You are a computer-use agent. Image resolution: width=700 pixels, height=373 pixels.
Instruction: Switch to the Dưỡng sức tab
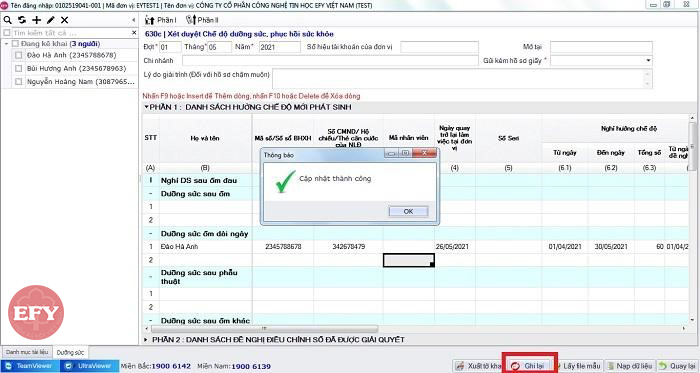point(70,352)
